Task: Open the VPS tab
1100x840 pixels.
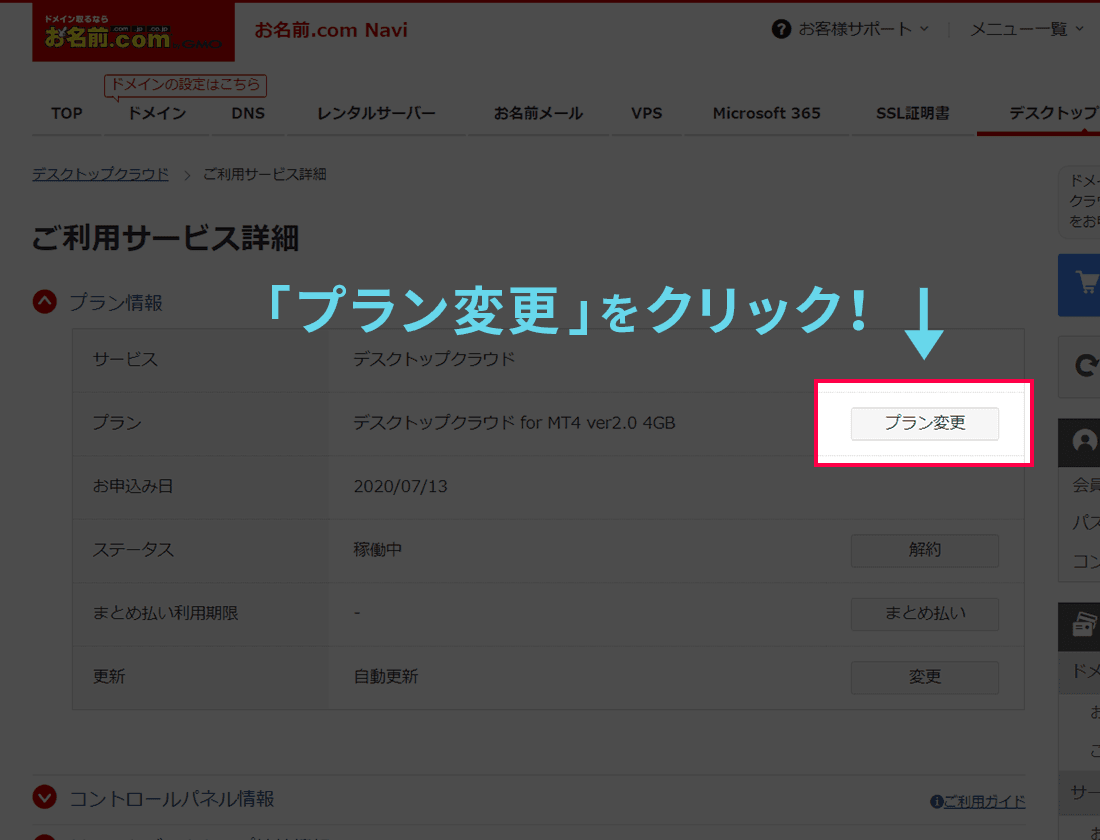Action: click(x=647, y=113)
